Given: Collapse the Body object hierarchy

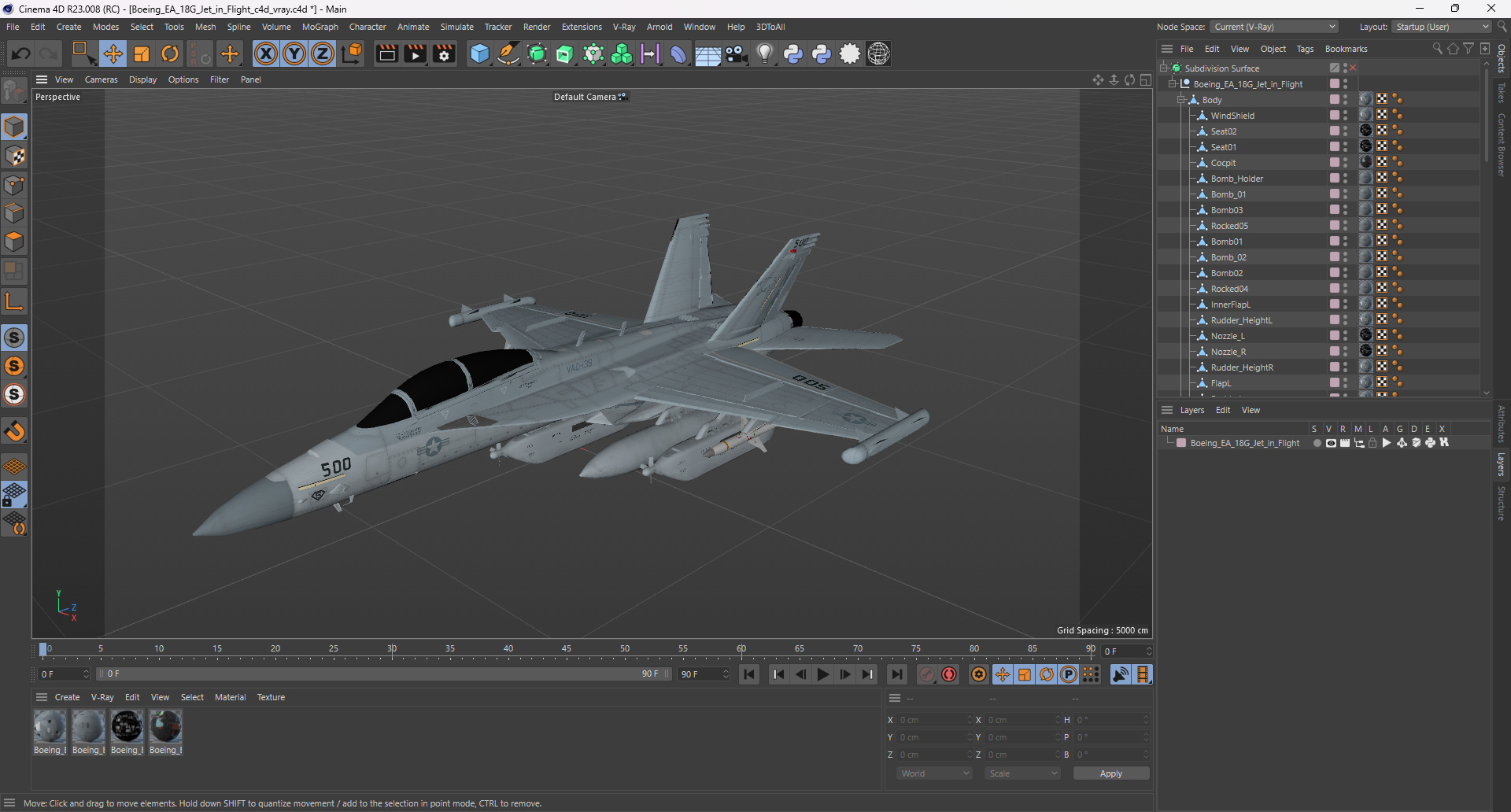Looking at the screenshot, I should 1180,100.
